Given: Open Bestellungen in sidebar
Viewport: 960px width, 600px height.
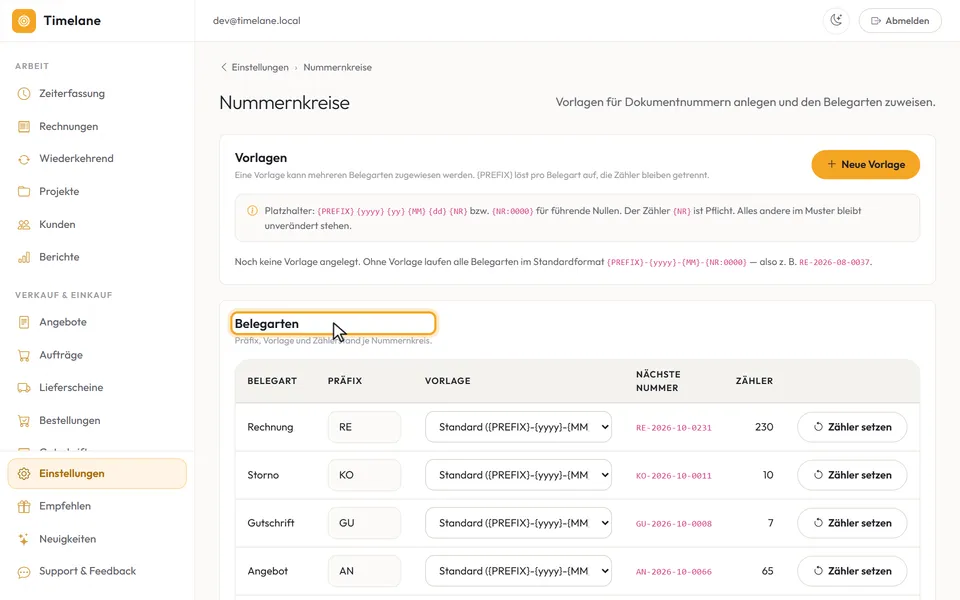Looking at the screenshot, I should (x=97, y=421).
